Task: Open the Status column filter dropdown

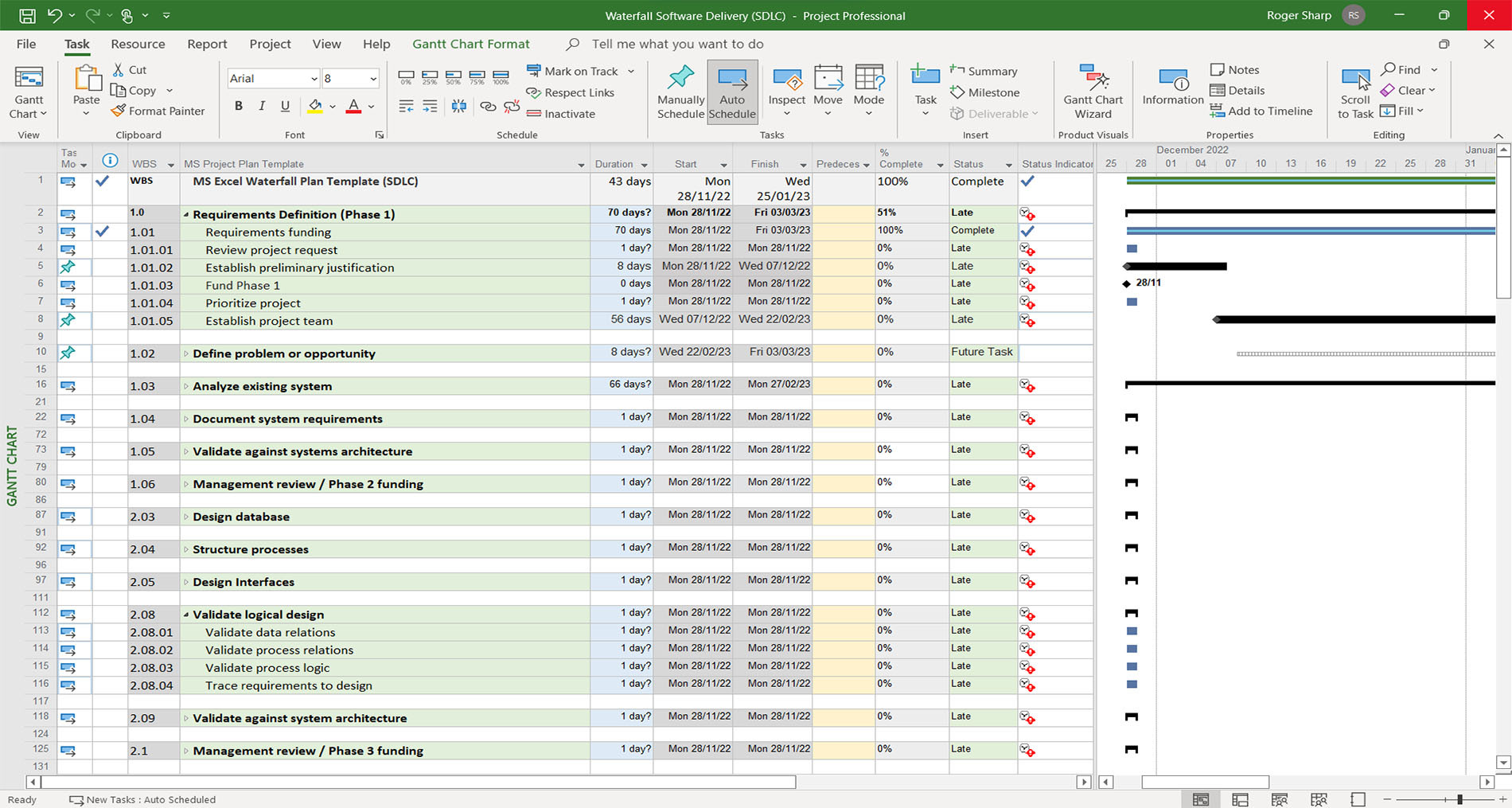Action: point(1008,165)
